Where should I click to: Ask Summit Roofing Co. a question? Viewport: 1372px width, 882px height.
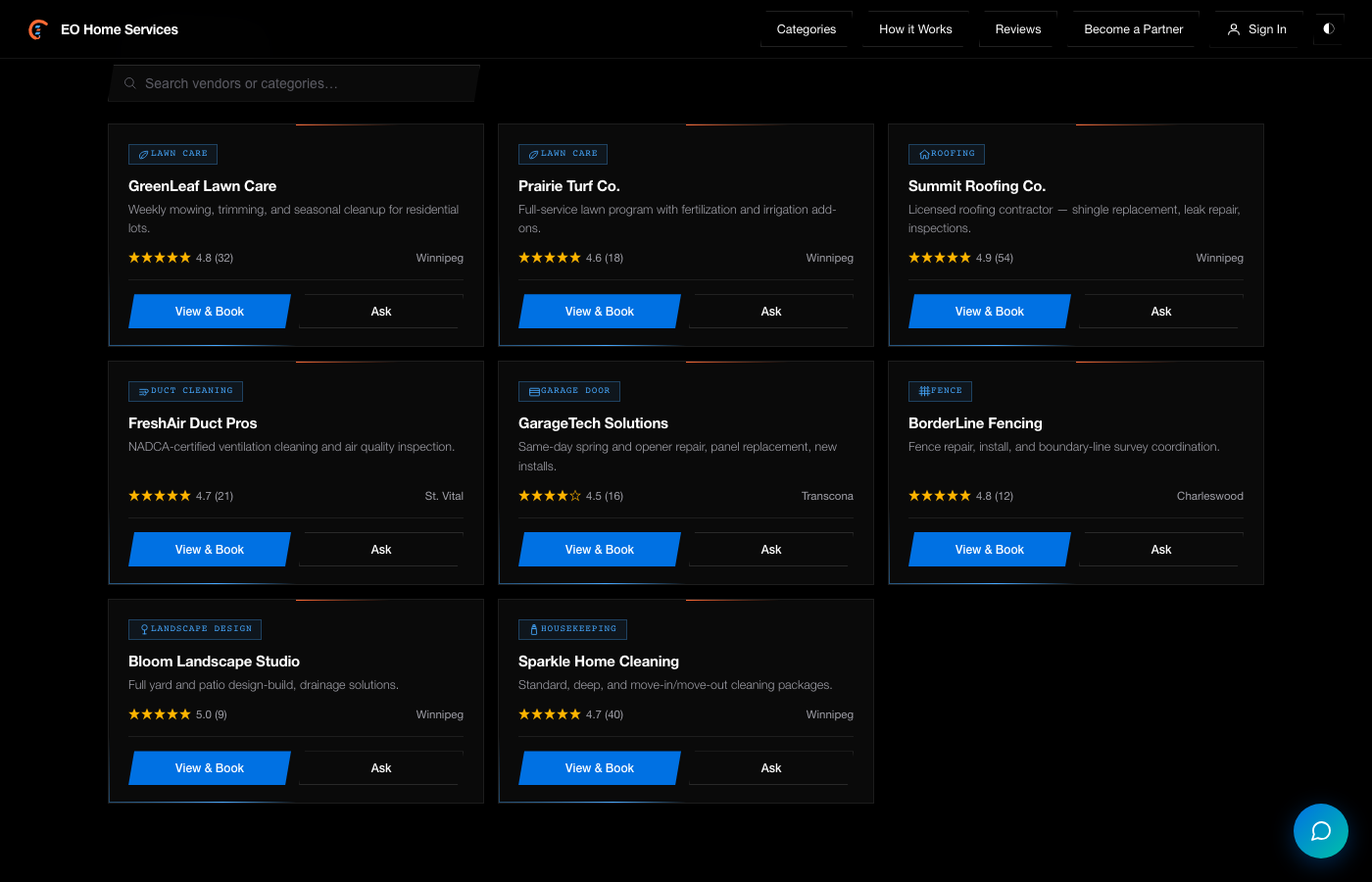(x=1161, y=312)
